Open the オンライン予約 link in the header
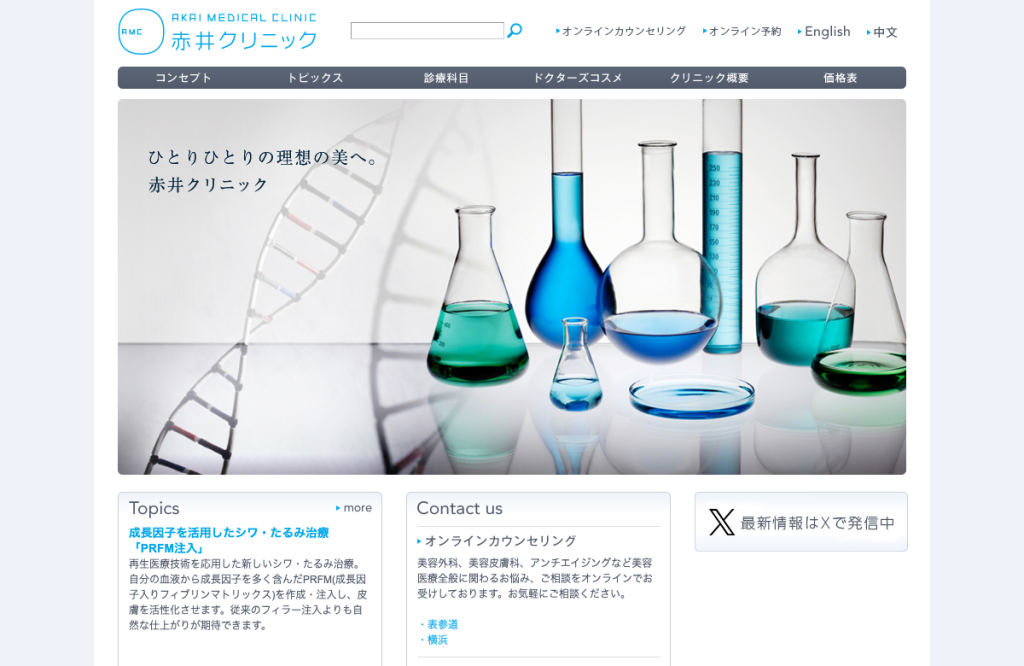Viewport: 1024px width, 666px height. coord(742,31)
